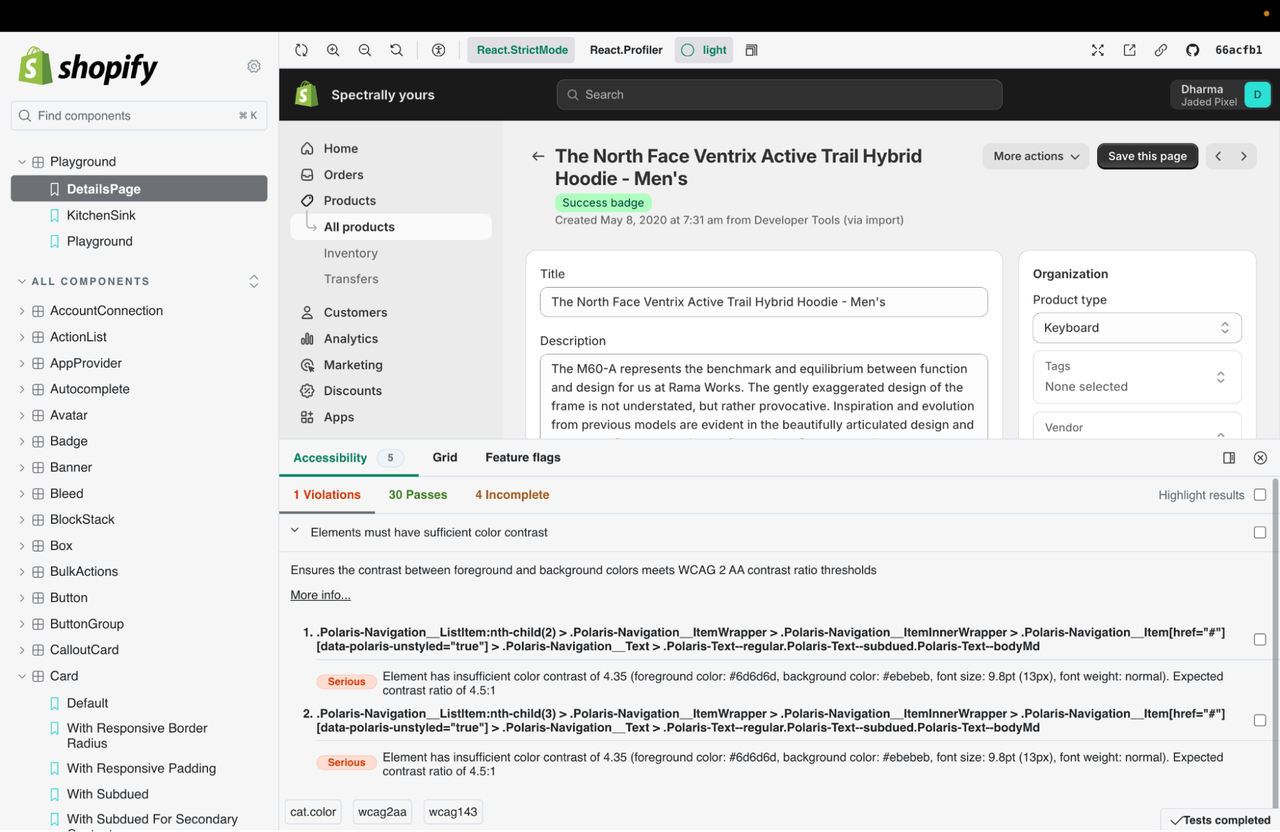Toggle React.StrictMode off
1280x832 pixels.
520,49
